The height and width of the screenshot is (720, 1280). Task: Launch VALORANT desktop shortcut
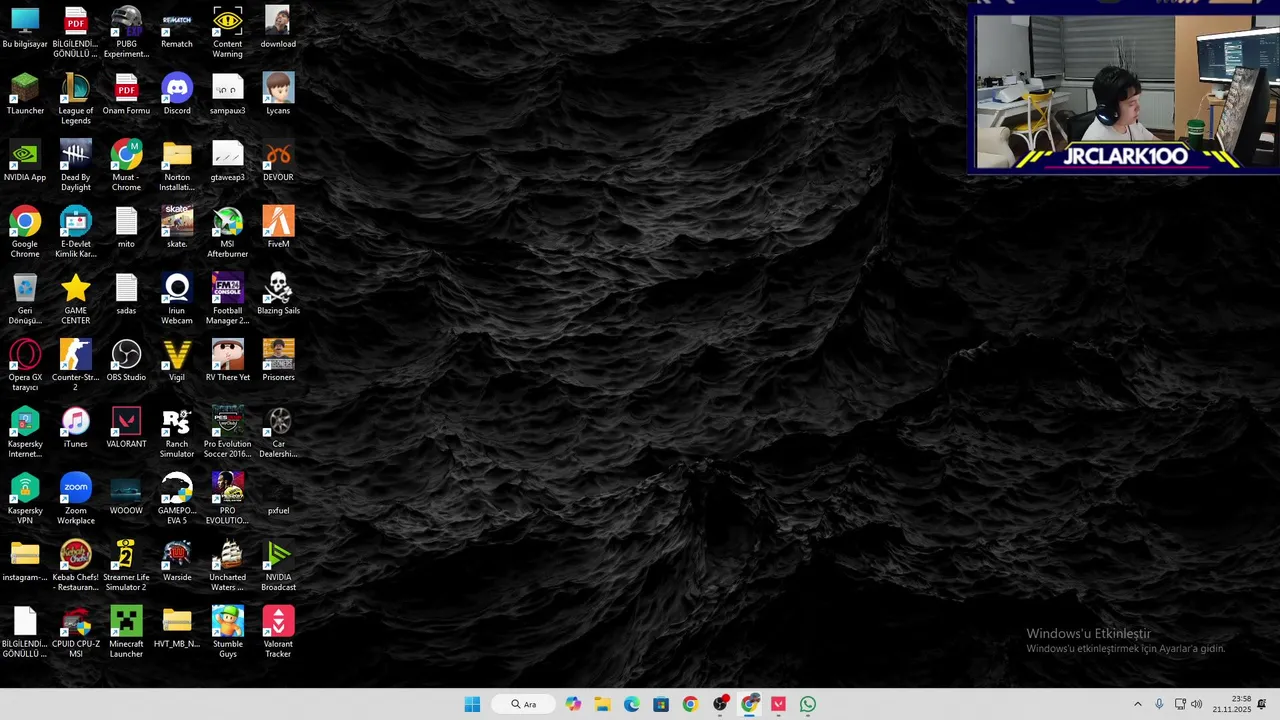(x=126, y=428)
